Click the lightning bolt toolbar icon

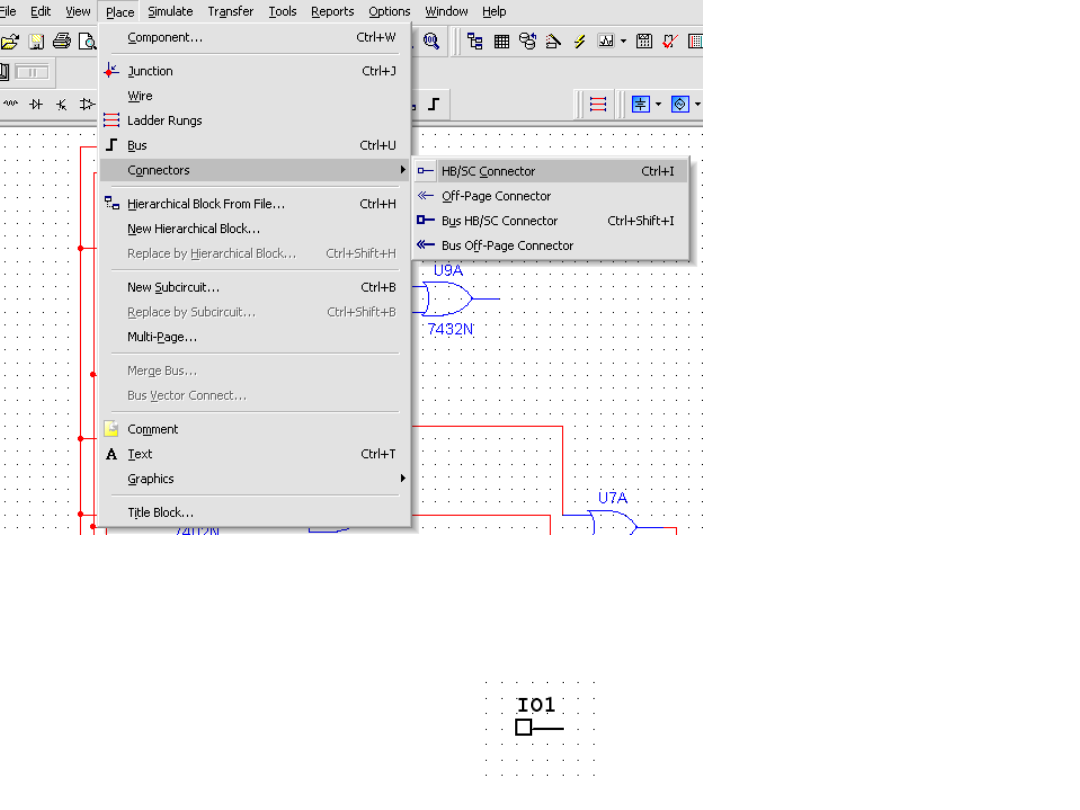(579, 41)
